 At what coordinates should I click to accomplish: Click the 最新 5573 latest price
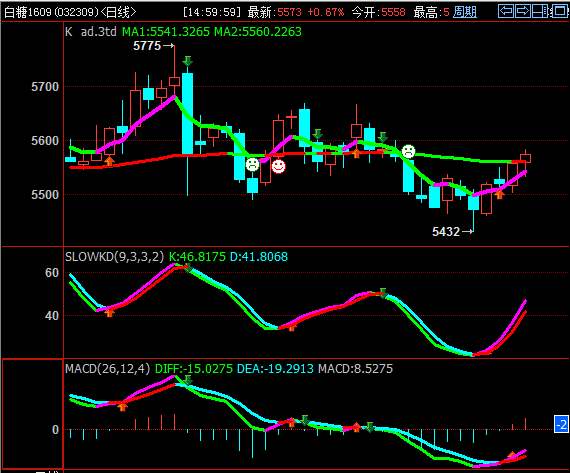tap(275, 12)
